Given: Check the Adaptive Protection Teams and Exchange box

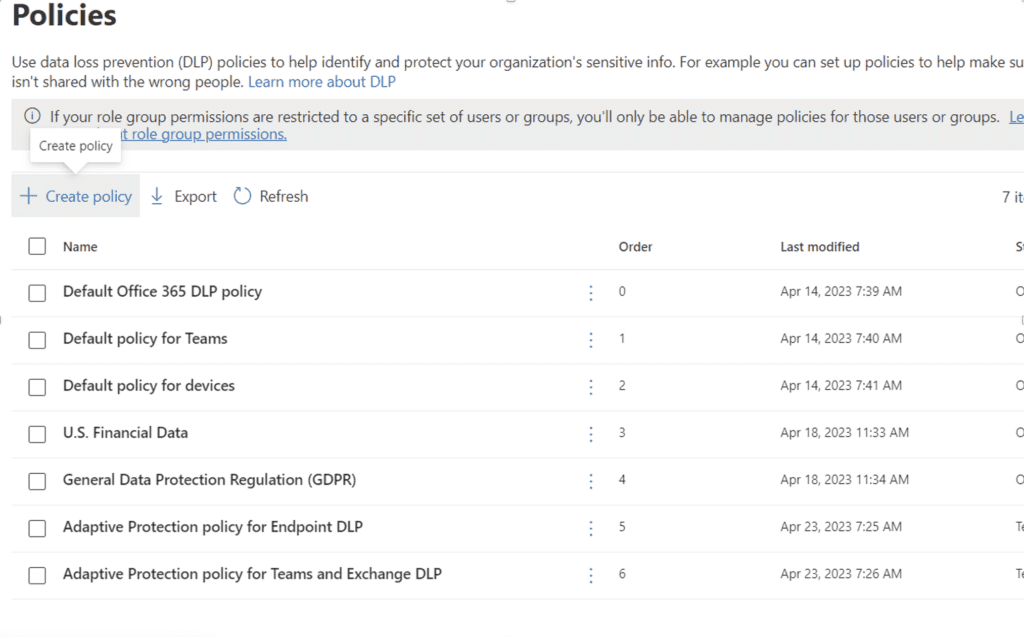Looking at the screenshot, I should [37, 575].
